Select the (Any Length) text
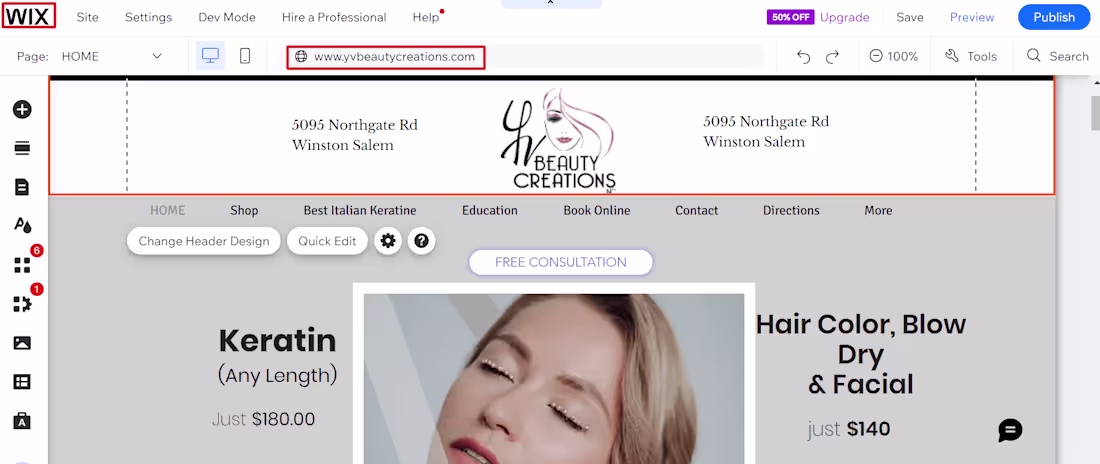The width and height of the screenshot is (1100, 464). point(277,375)
